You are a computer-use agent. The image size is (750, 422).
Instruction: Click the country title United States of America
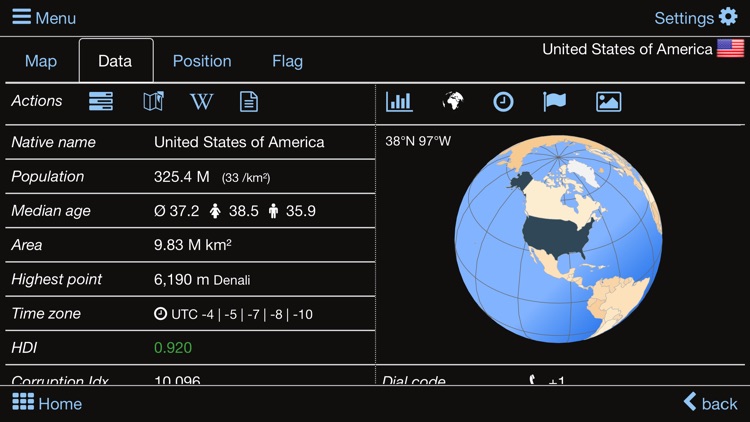[x=627, y=49]
